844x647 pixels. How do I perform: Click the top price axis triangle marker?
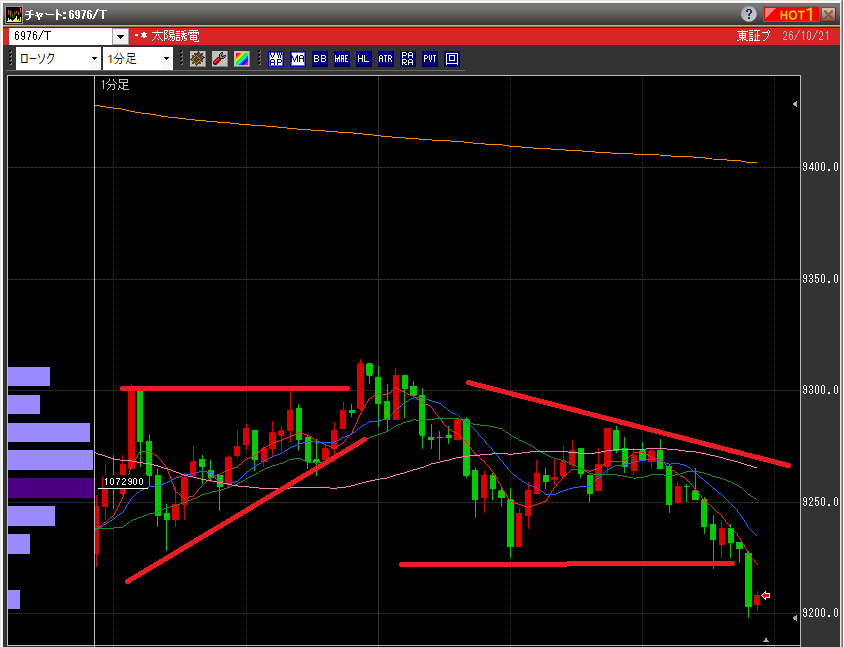click(795, 104)
